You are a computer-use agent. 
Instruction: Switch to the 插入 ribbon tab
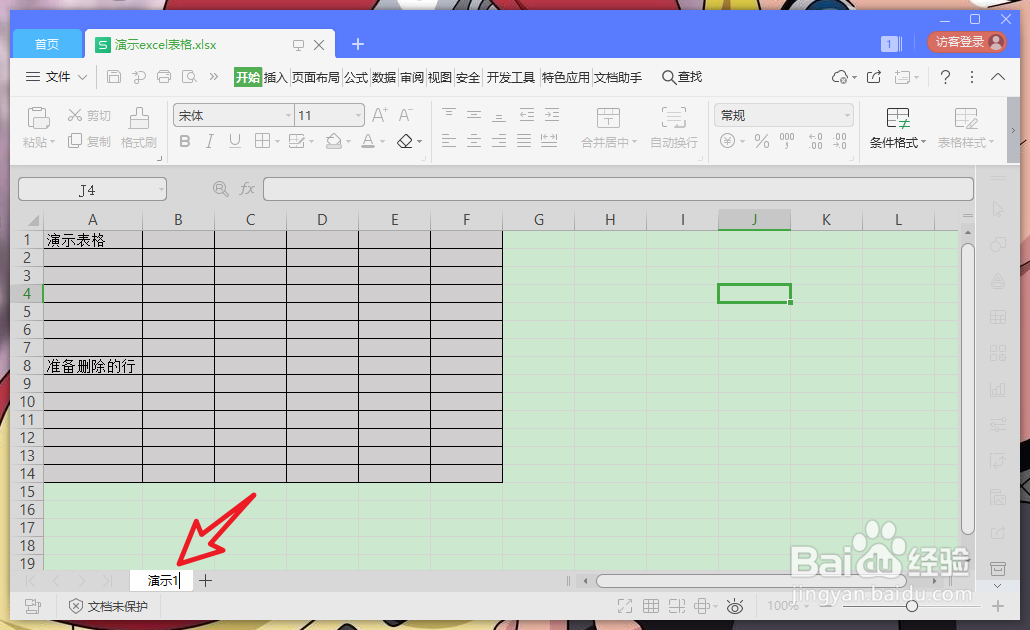click(x=275, y=78)
